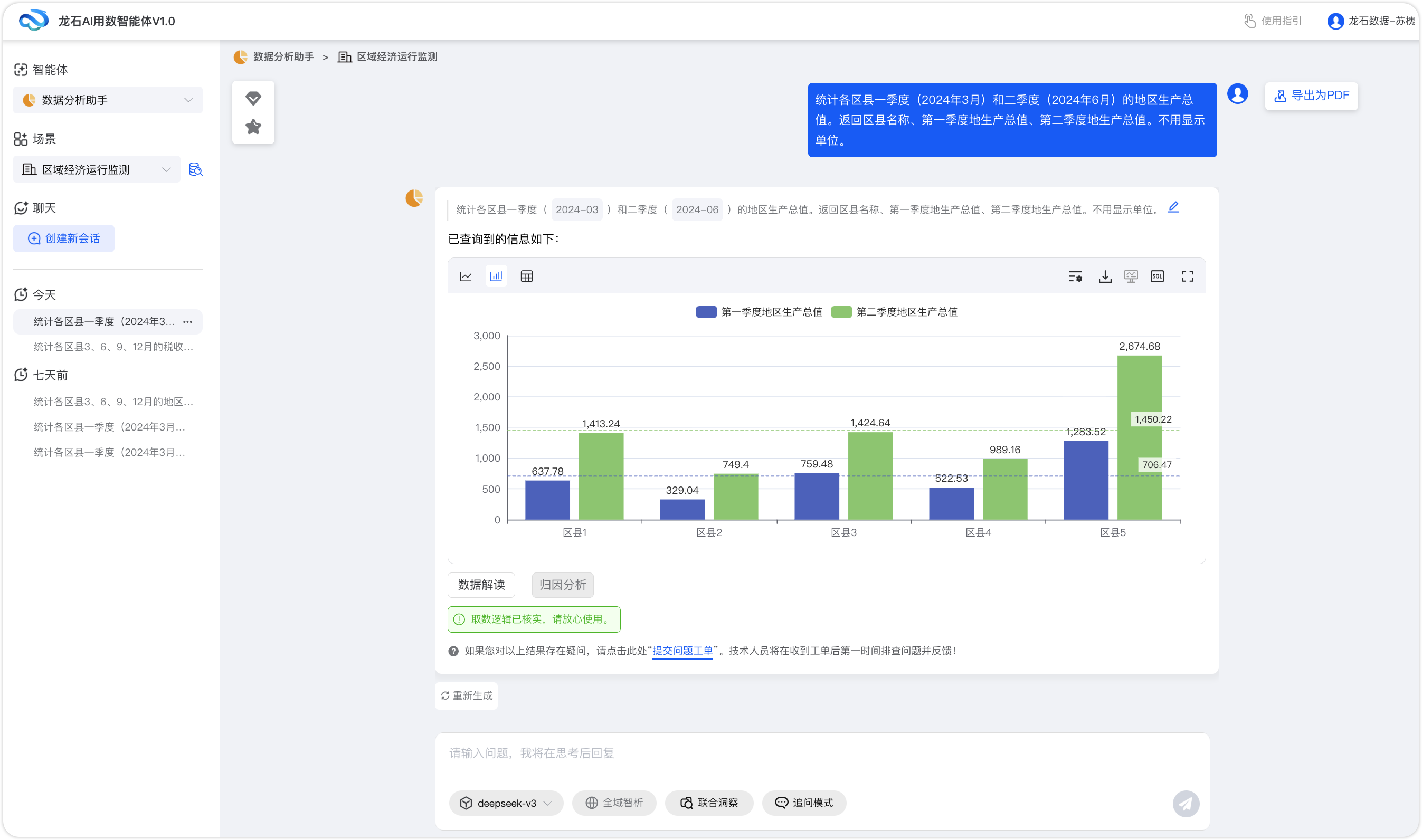Click 导出为PDF button
This screenshot has width=1422, height=840.
[x=1311, y=96]
